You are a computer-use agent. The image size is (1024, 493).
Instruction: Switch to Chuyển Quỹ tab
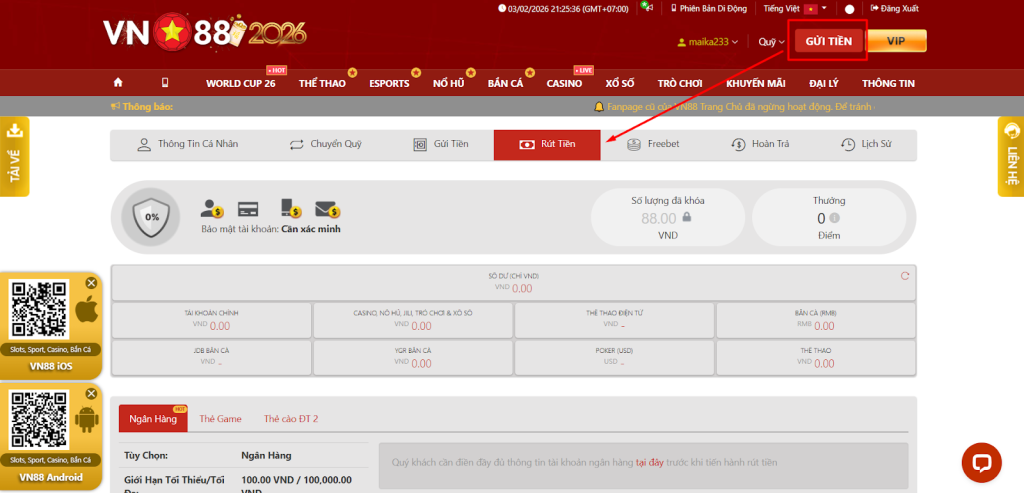point(326,144)
